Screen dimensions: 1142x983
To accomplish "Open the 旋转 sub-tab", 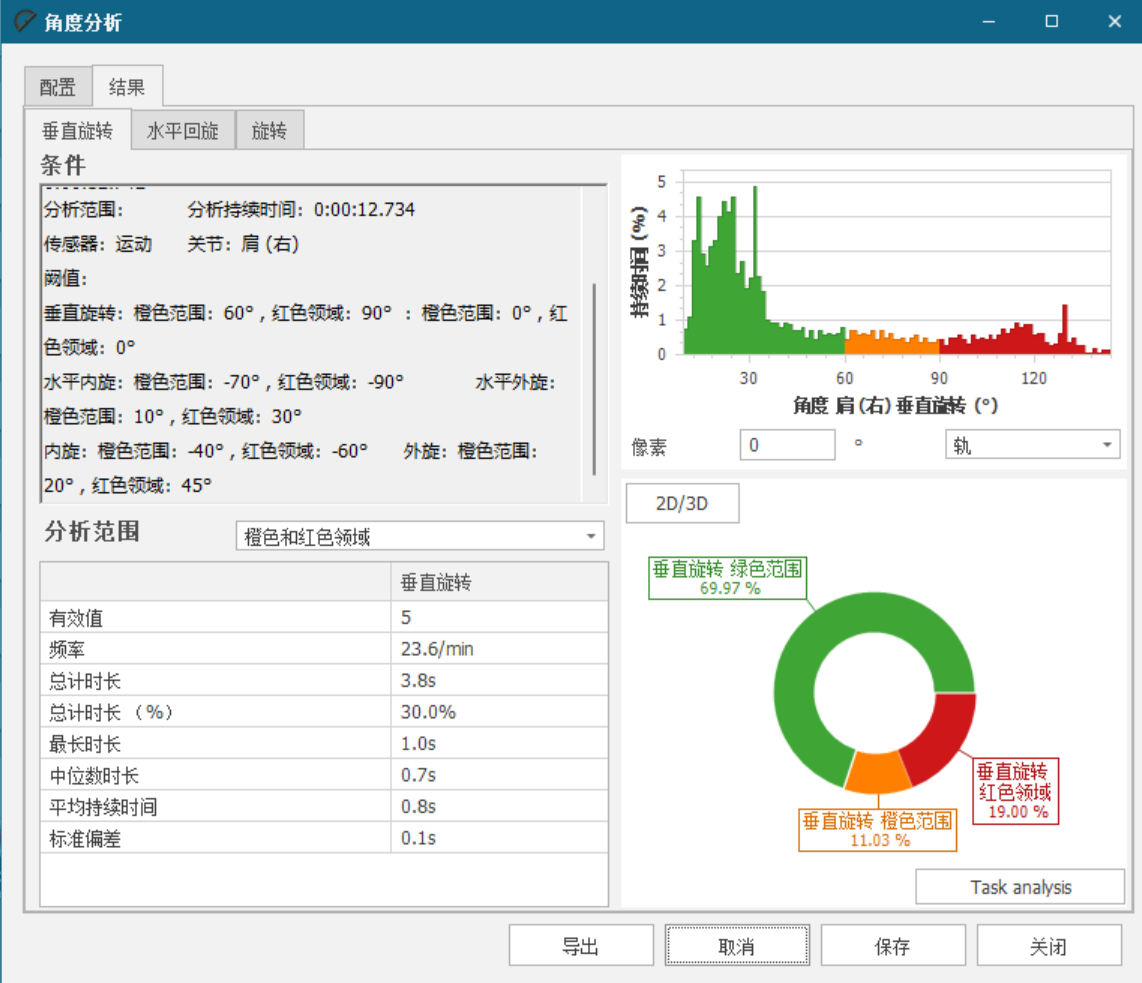I will coord(269,131).
